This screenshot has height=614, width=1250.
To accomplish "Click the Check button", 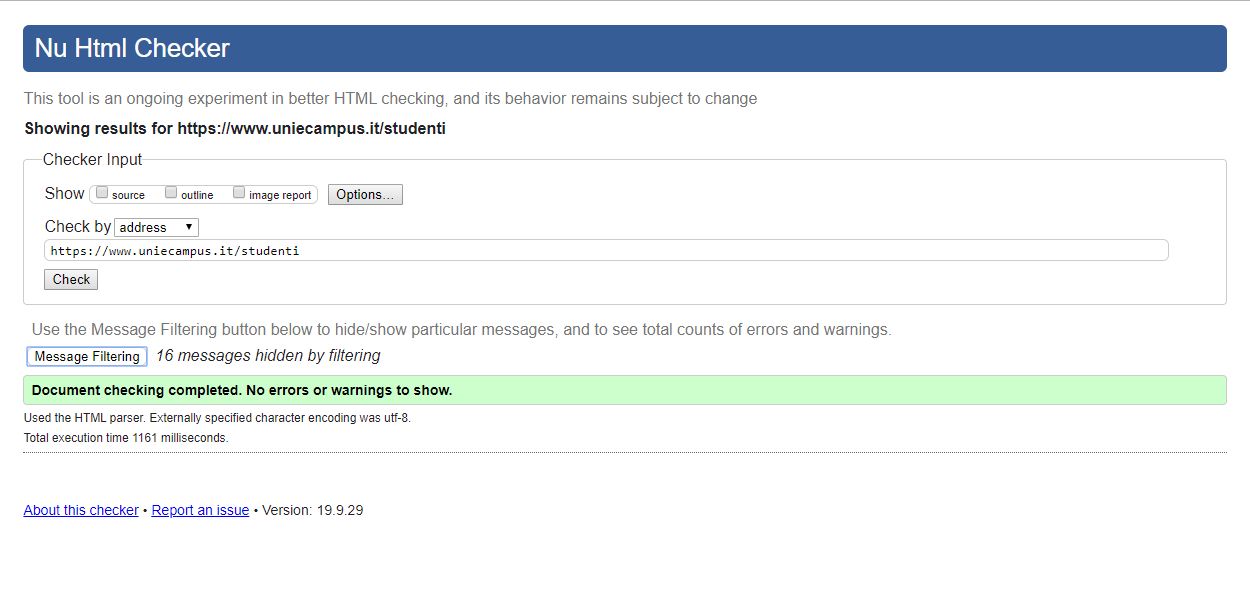I will tap(71, 280).
